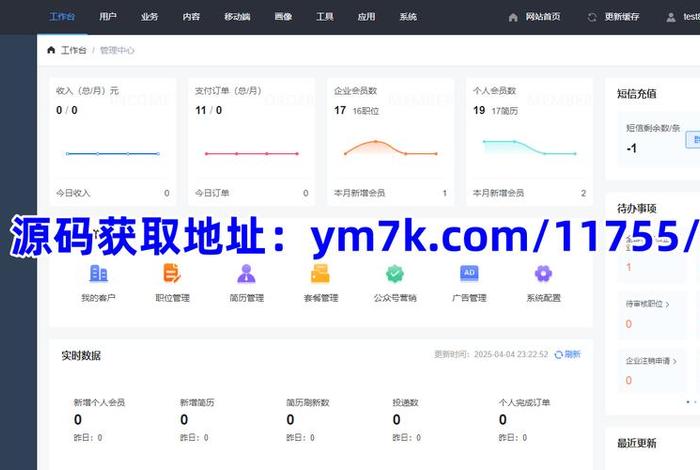Viewport: 700px width, 470px height.
Task: Click 短信剩余数/条 label
Action: pos(653,128)
